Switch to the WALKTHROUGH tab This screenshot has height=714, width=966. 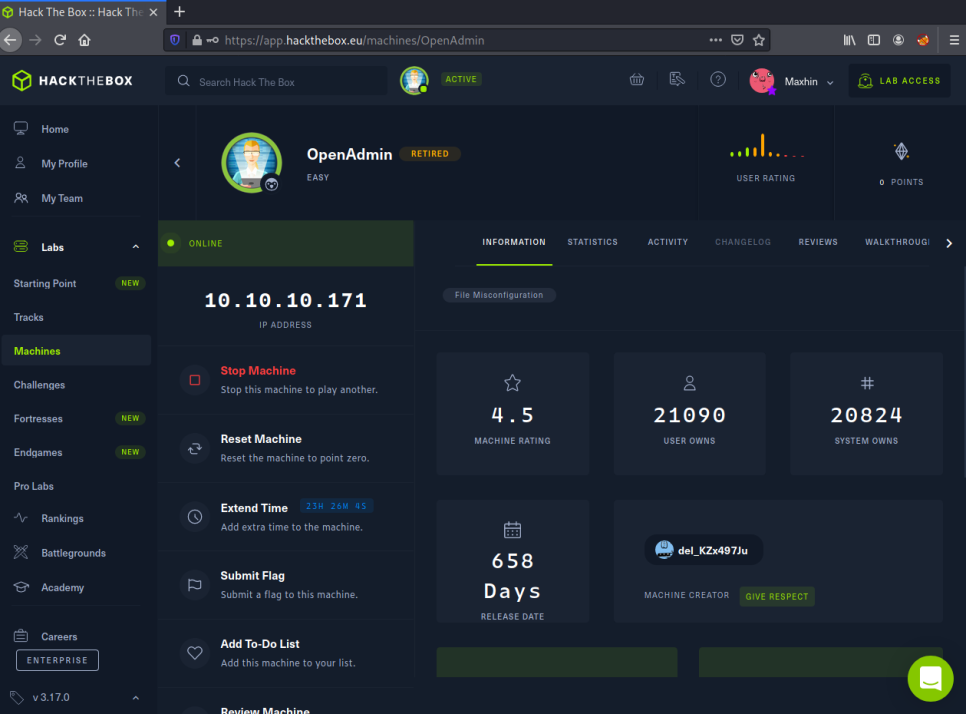tap(897, 242)
